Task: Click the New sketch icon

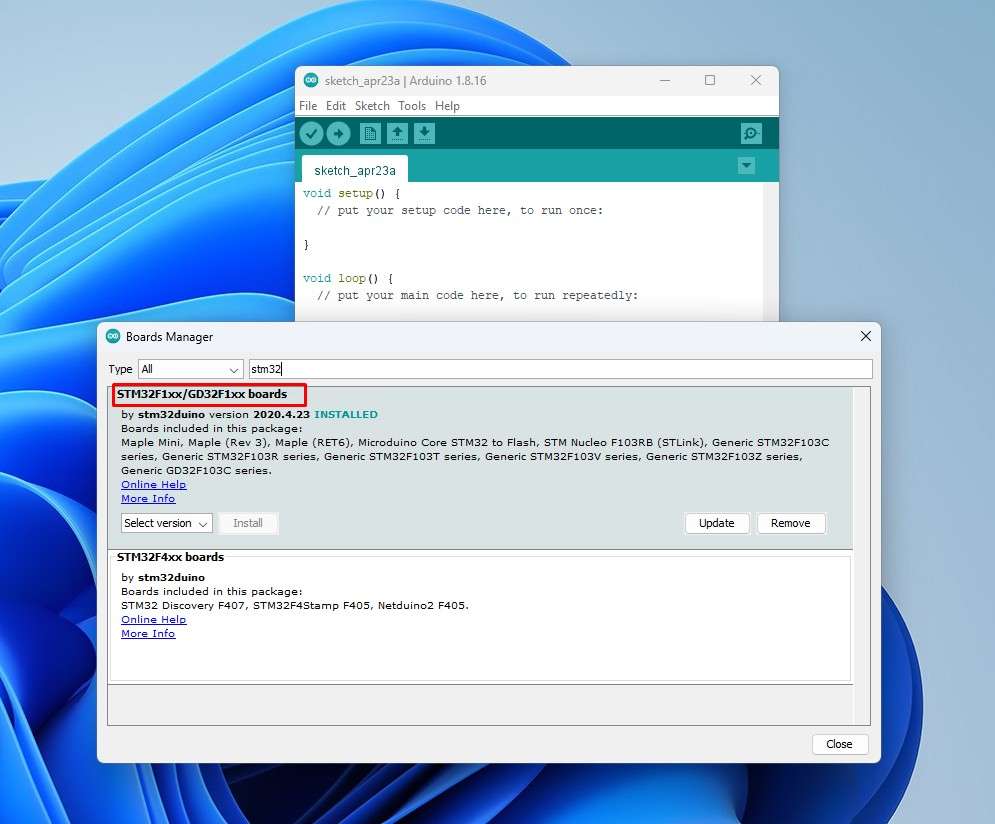Action: point(370,133)
